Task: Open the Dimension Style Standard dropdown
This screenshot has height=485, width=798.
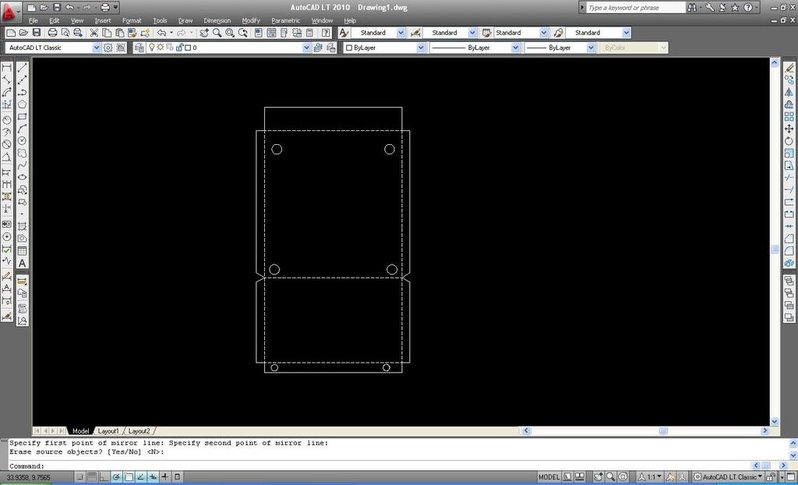Action: pos(472,33)
